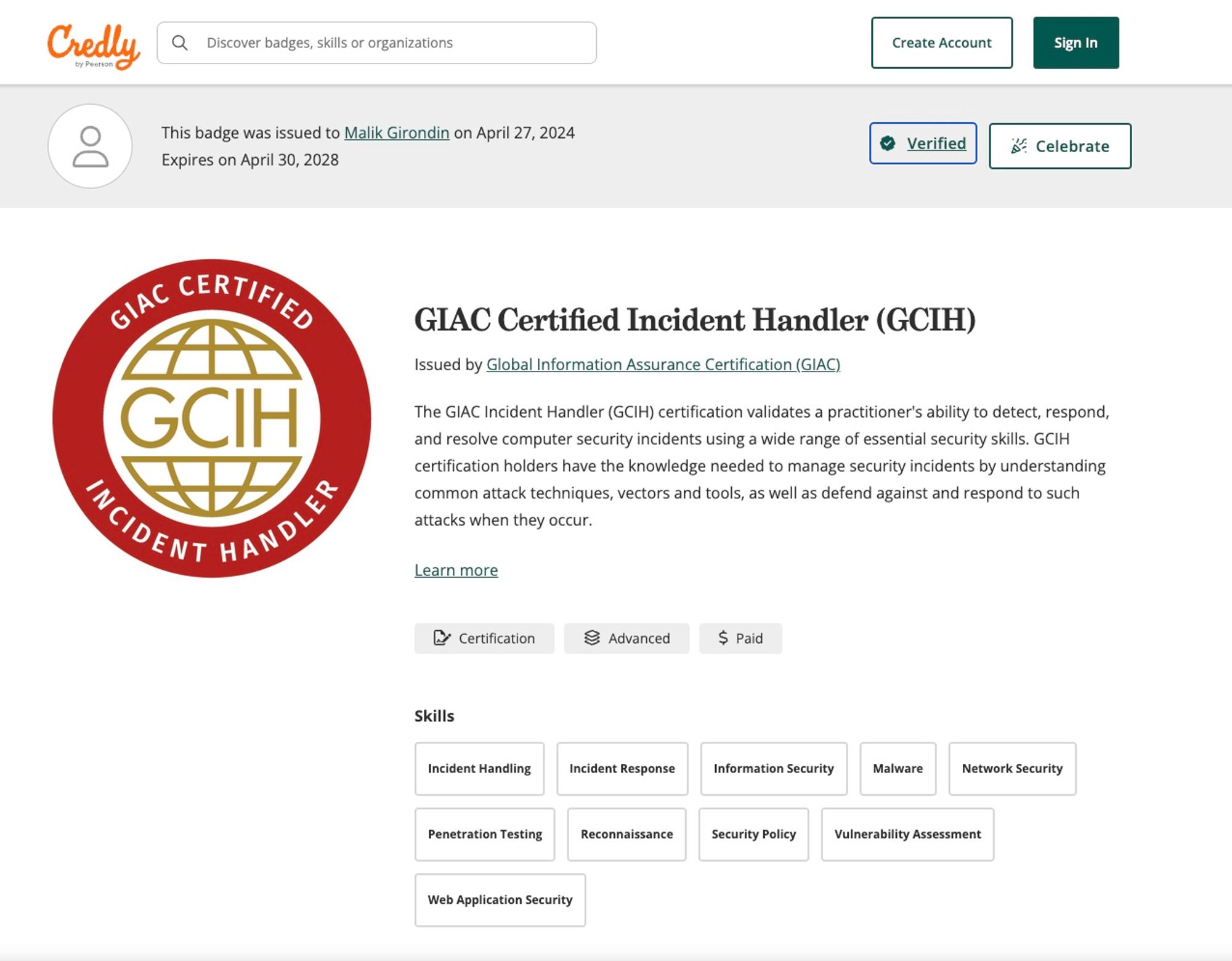Open the GCIH badge image
Viewport: 1232px width, 961px height.
[x=212, y=418]
